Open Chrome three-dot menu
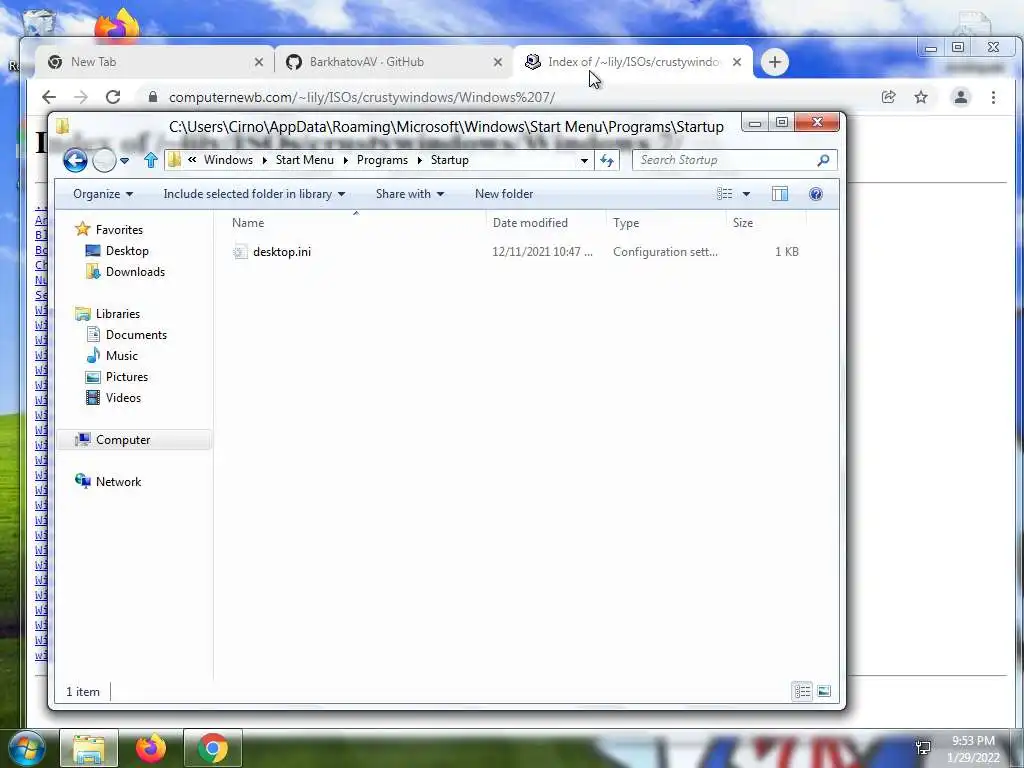This screenshot has height=768, width=1024. pyautogui.click(x=993, y=97)
